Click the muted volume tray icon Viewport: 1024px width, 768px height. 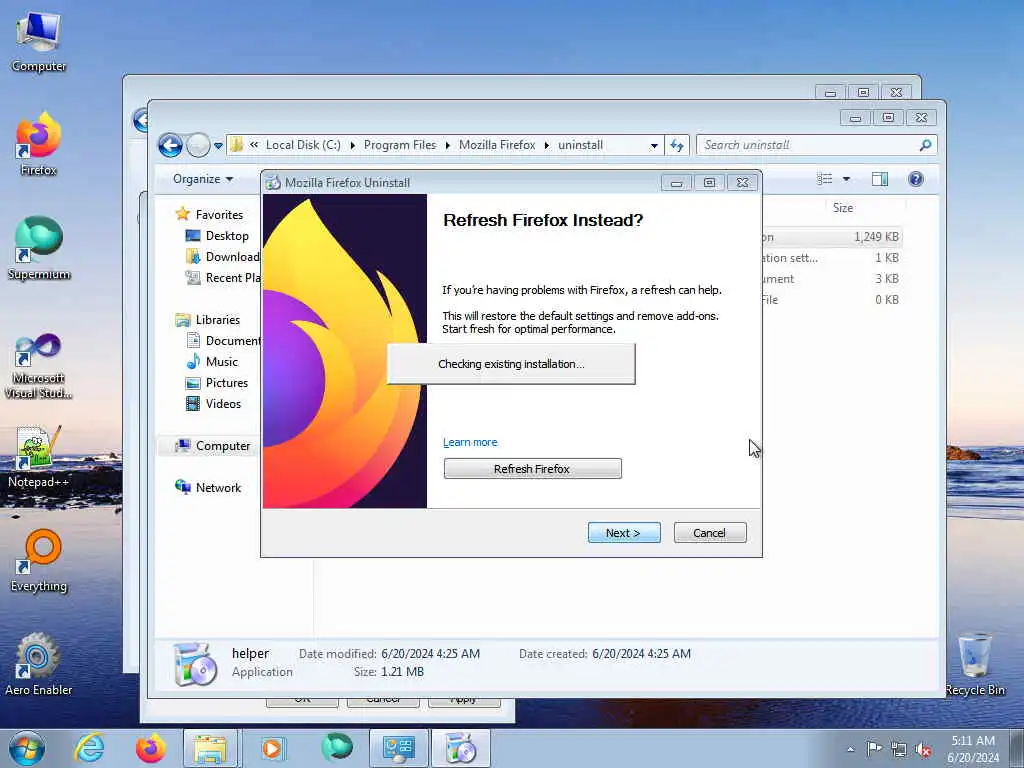point(923,749)
